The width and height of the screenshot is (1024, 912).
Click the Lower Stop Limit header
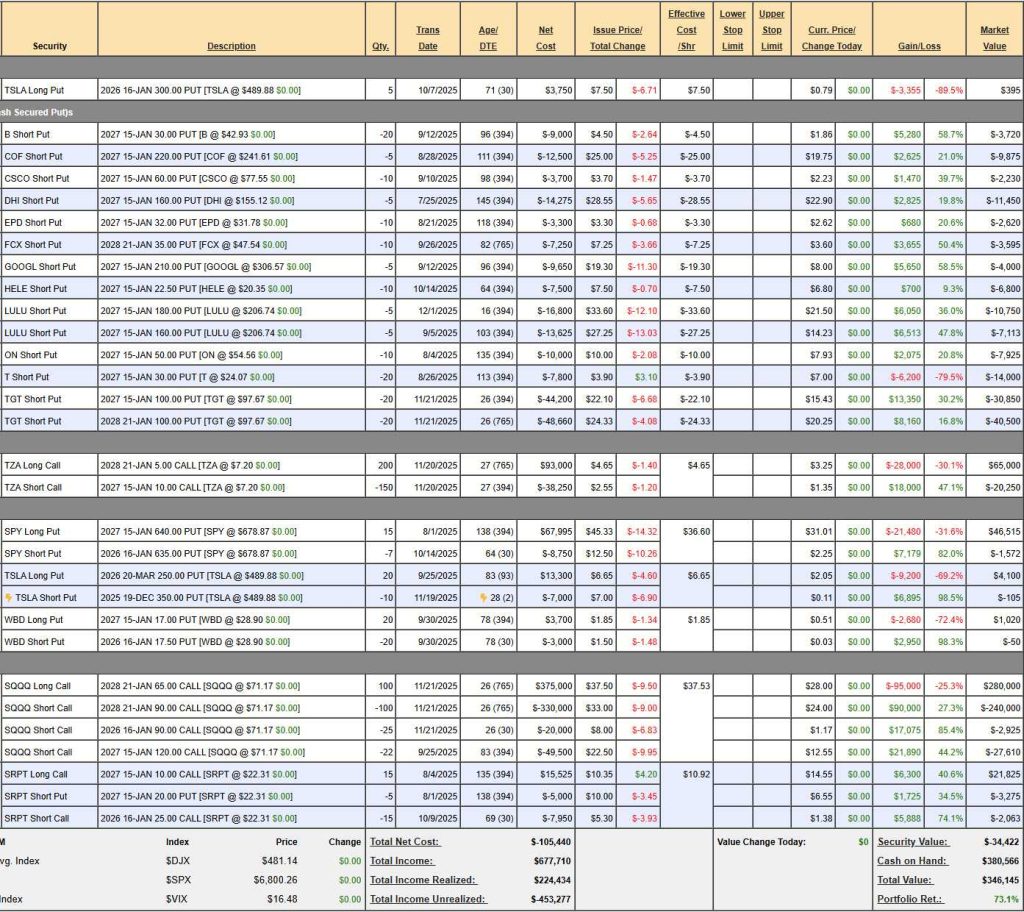pyautogui.click(x=733, y=30)
